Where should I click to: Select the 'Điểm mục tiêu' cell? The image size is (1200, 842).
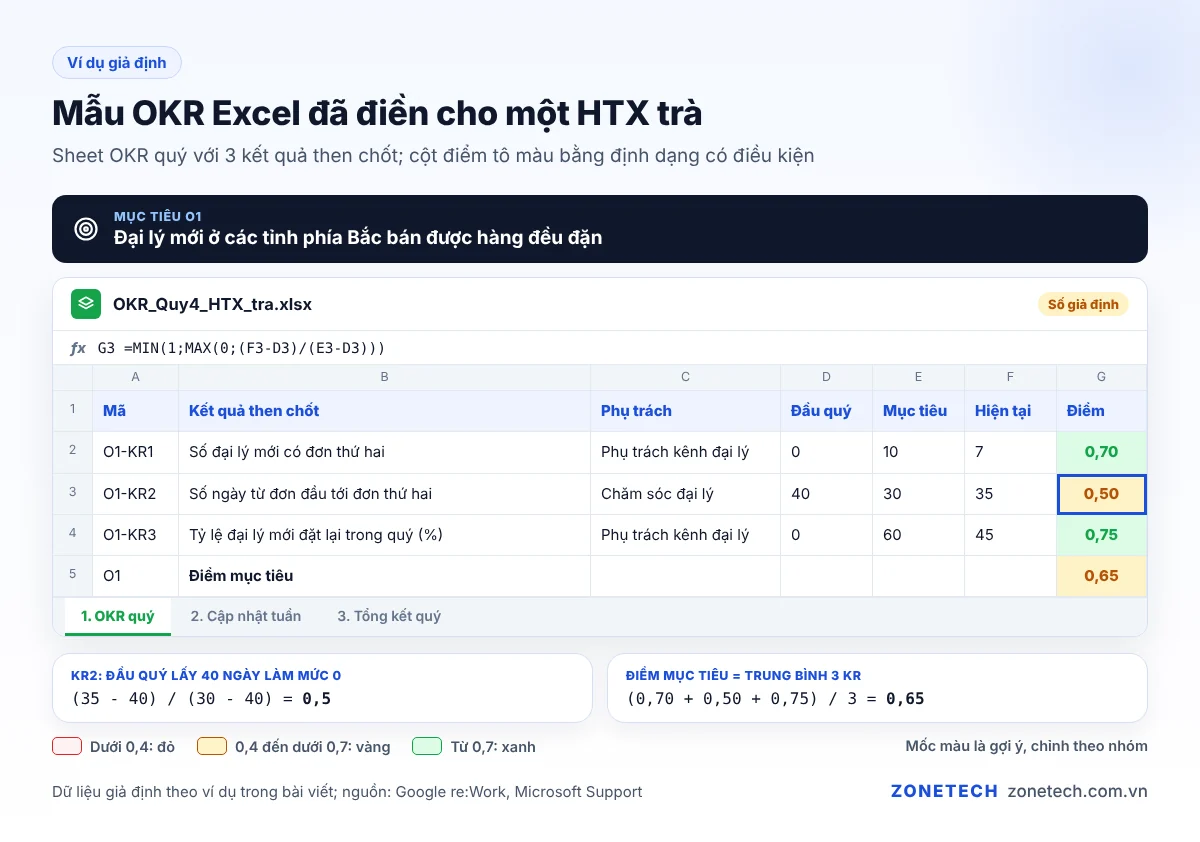[384, 576]
